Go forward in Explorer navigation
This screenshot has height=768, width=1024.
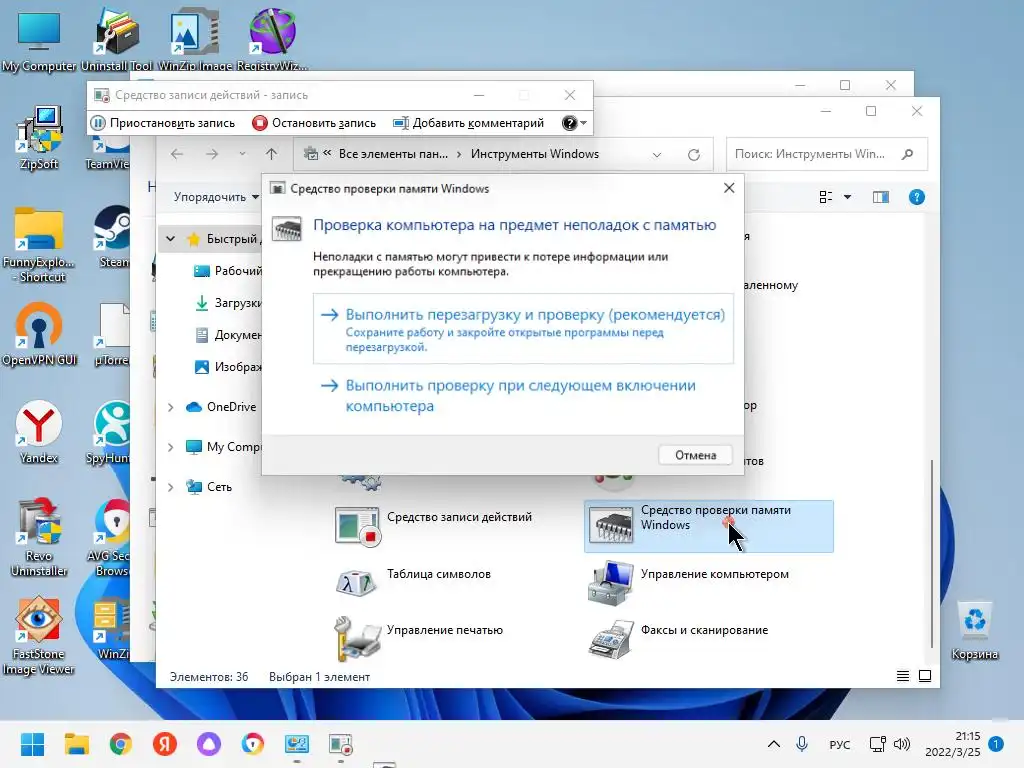pyautogui.click(x=212, y=154)
